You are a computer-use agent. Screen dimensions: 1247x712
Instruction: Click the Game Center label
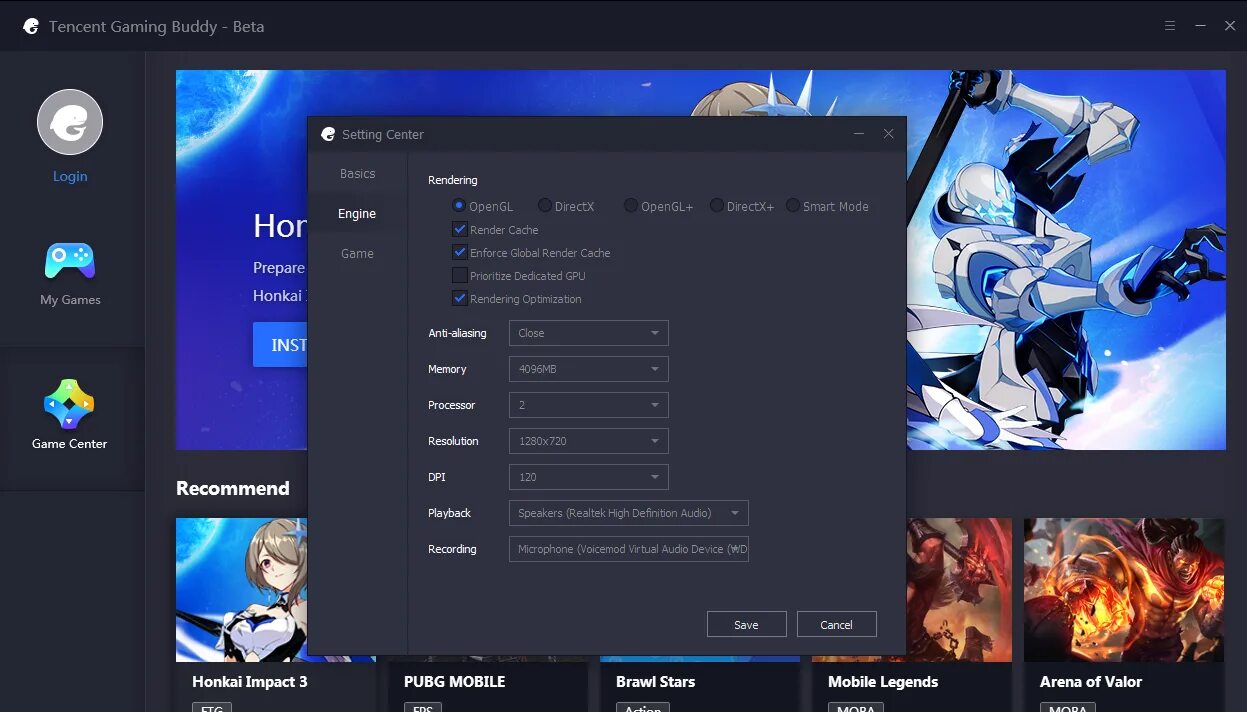click(x=69, y=444)
